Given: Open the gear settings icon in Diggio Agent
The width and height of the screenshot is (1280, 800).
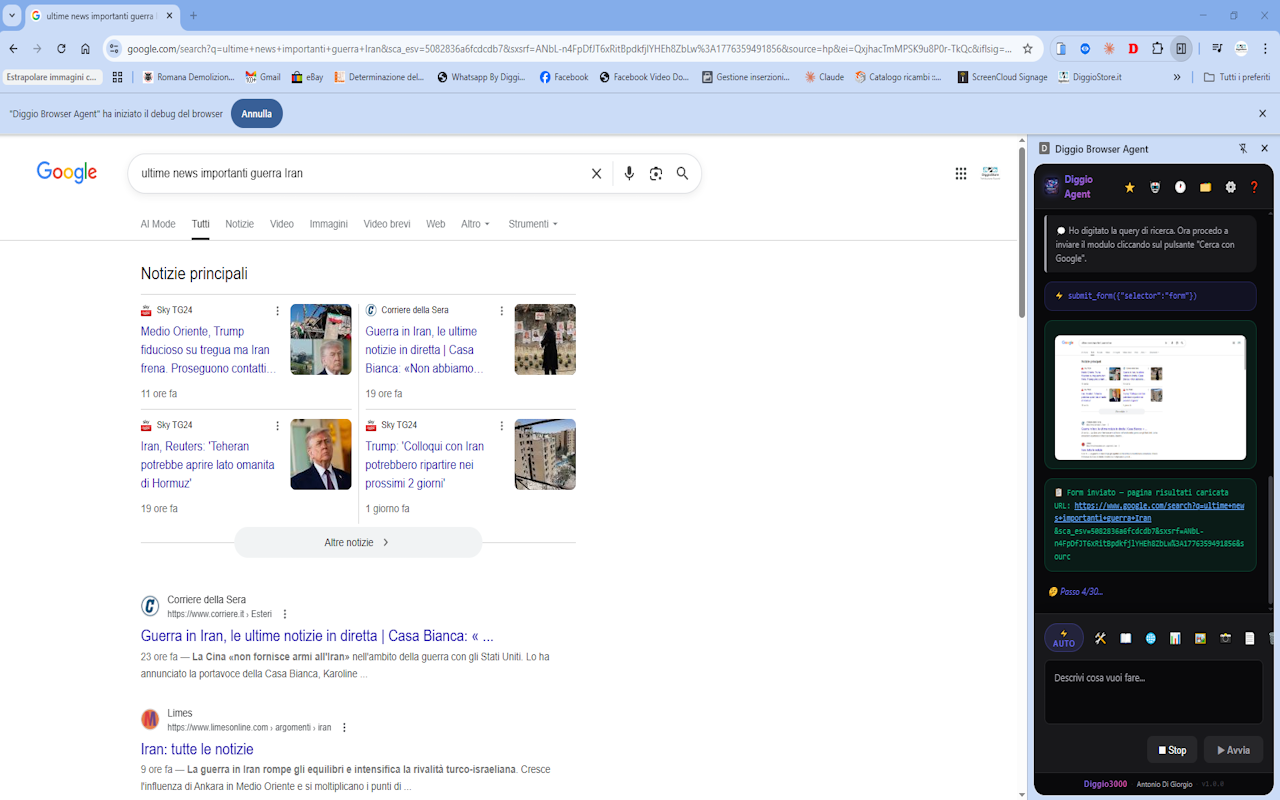Looking at the screenshot, I should click(x=1231, y=187).
